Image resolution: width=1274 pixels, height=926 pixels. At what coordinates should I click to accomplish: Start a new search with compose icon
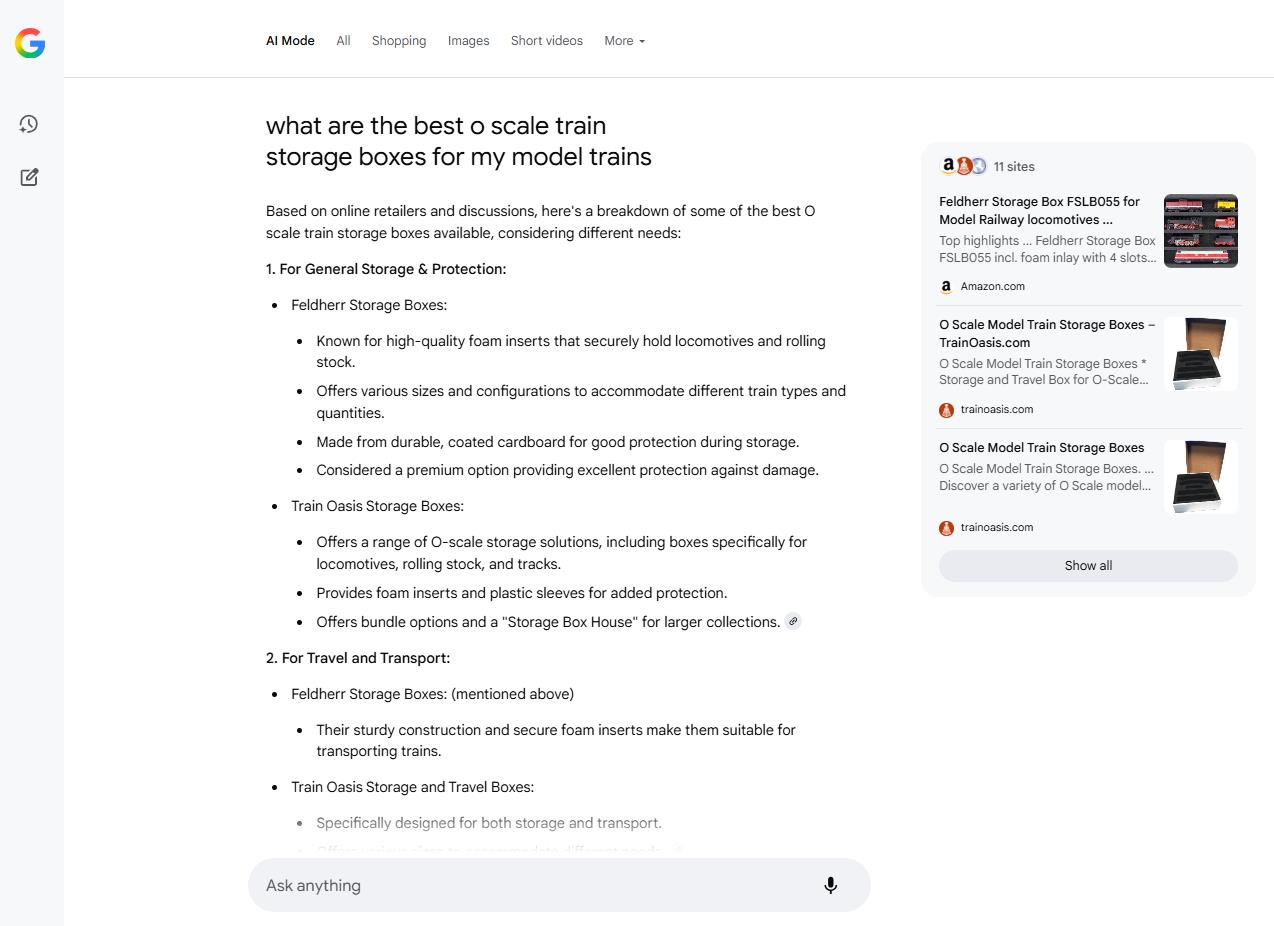(29, 177)
